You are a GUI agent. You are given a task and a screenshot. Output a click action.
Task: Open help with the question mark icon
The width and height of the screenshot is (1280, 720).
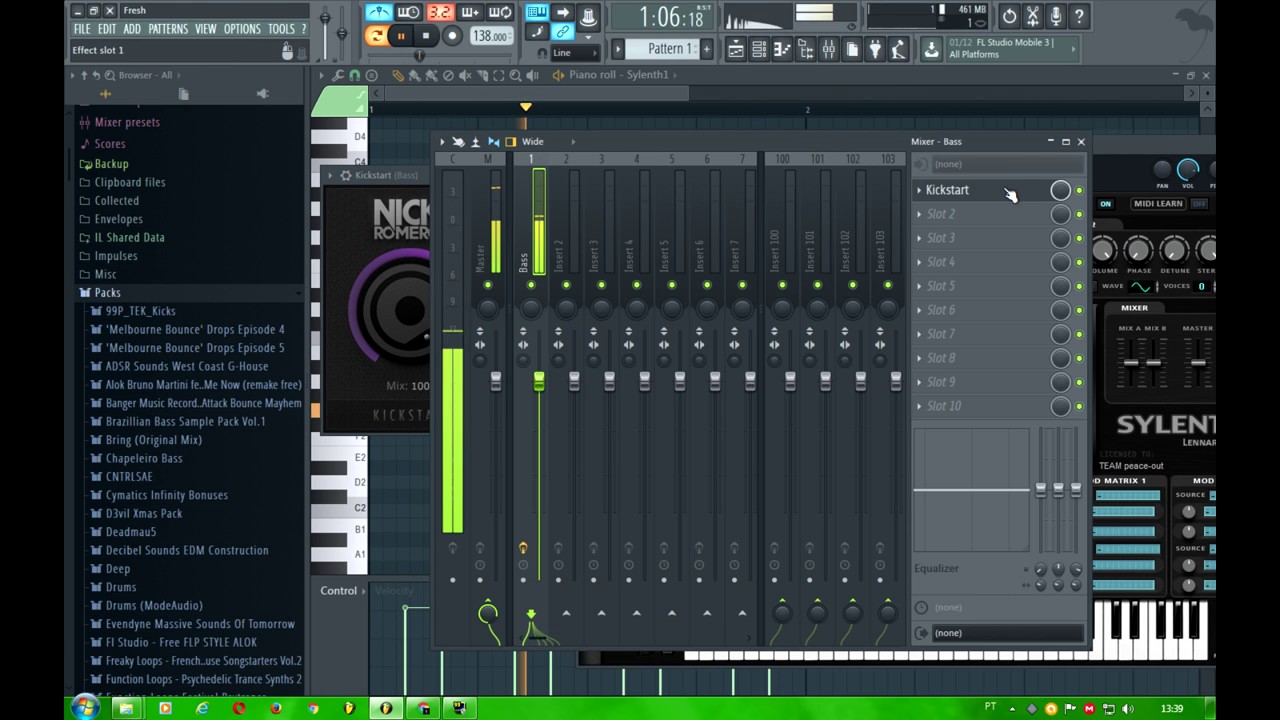[1079, 16]
